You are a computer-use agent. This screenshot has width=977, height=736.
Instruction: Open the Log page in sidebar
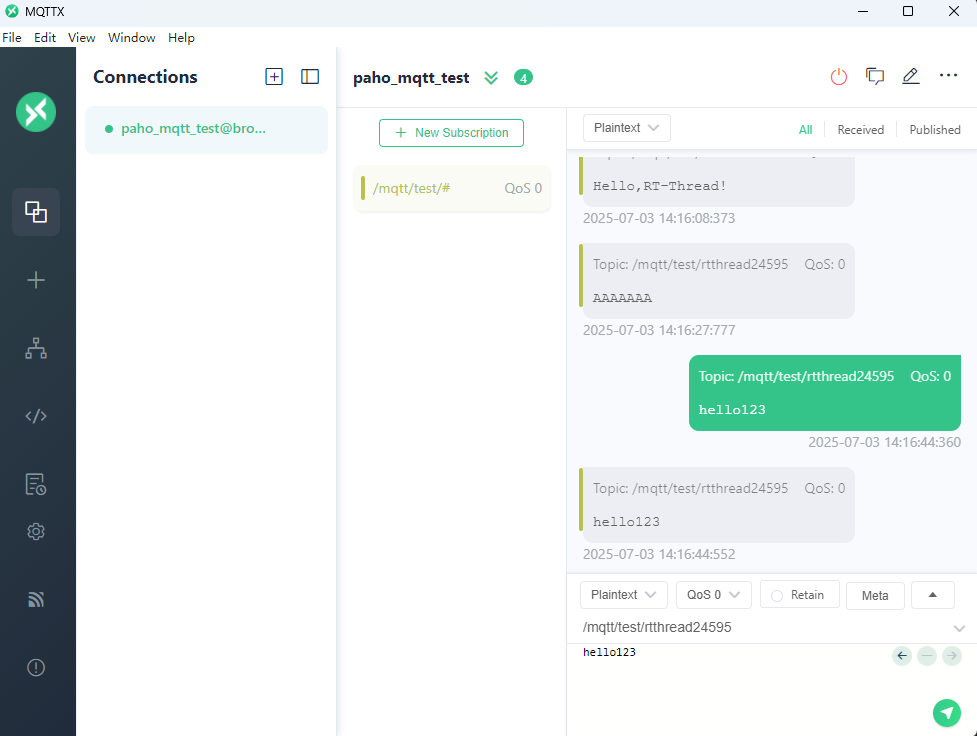click(36, 484)
